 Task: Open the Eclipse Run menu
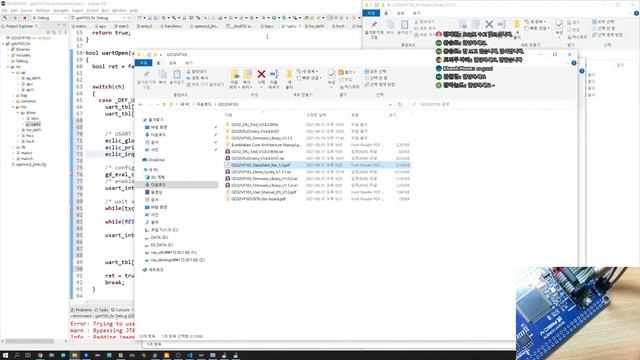click(x=105, y=10)
